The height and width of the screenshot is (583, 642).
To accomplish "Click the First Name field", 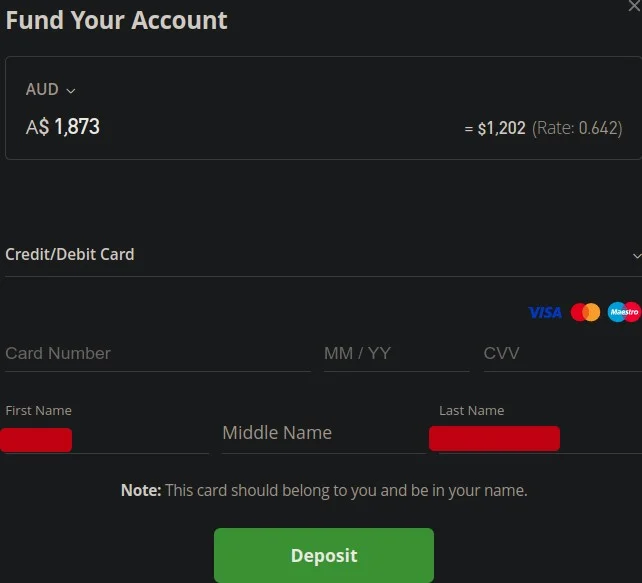I will point(107,434).
